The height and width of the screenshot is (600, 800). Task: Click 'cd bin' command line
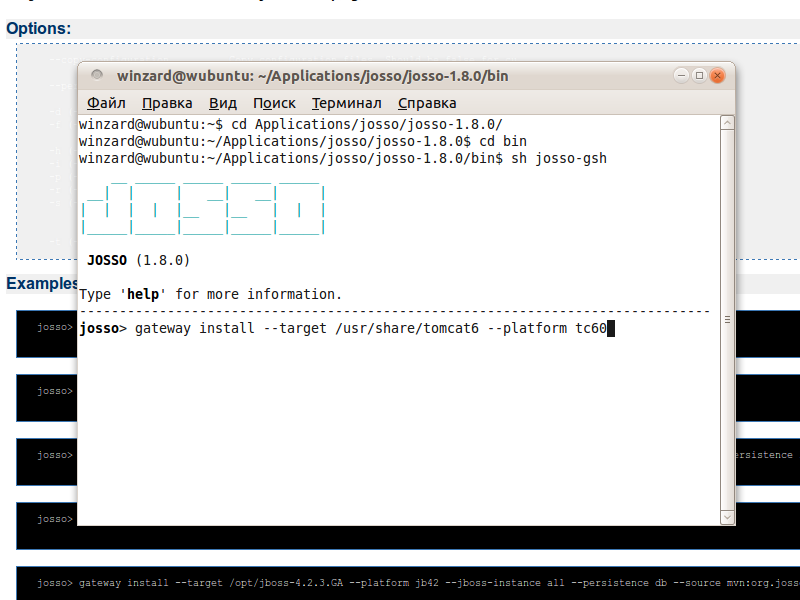coord(303,141)
